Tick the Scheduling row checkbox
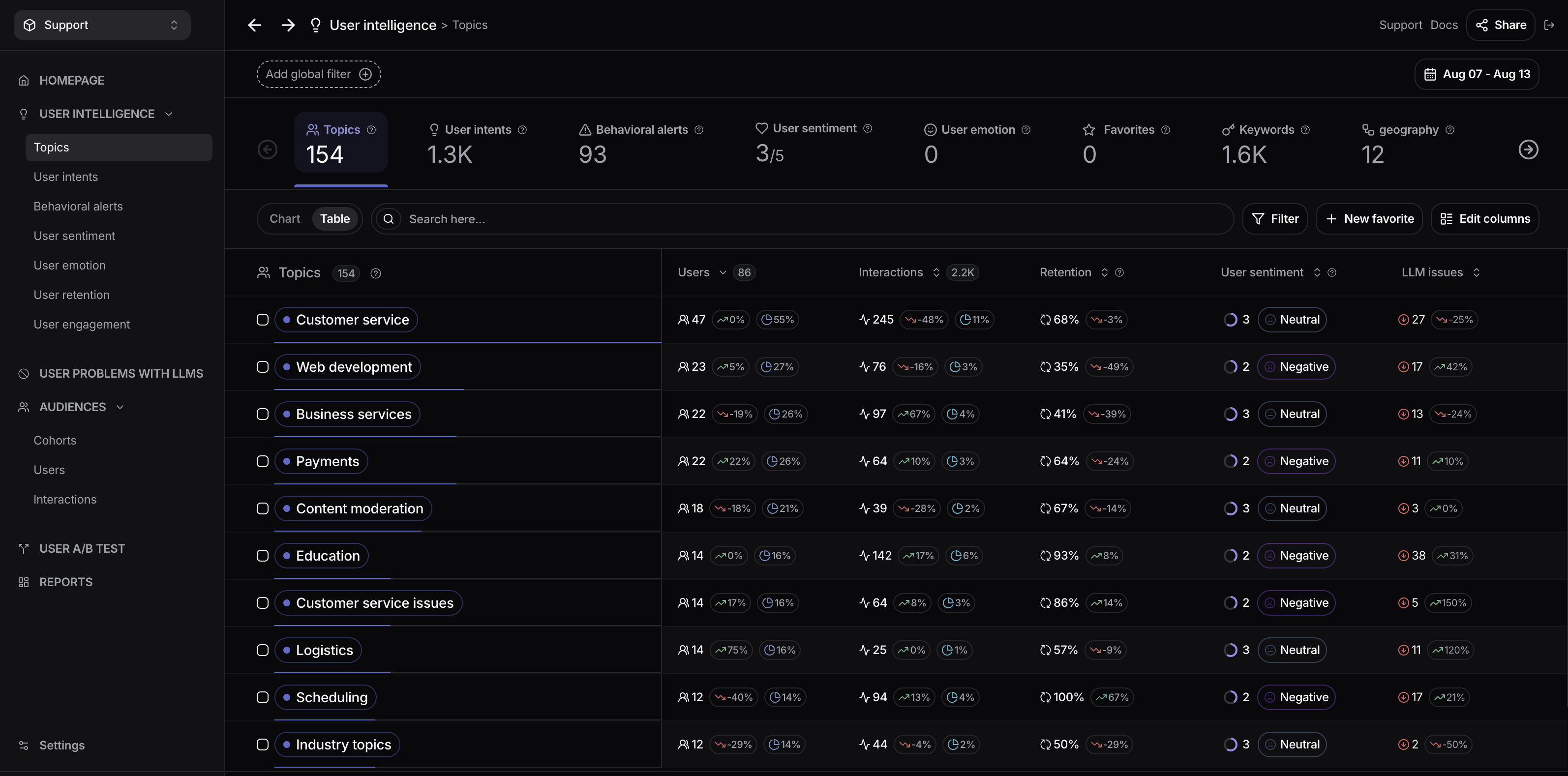Screen dimensions: 1568x776 tap(262, 697)
